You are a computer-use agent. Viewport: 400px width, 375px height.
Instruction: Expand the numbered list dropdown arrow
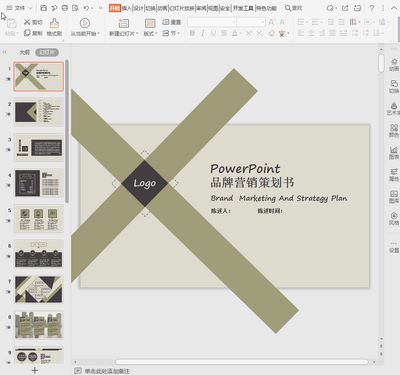(321, 22)
